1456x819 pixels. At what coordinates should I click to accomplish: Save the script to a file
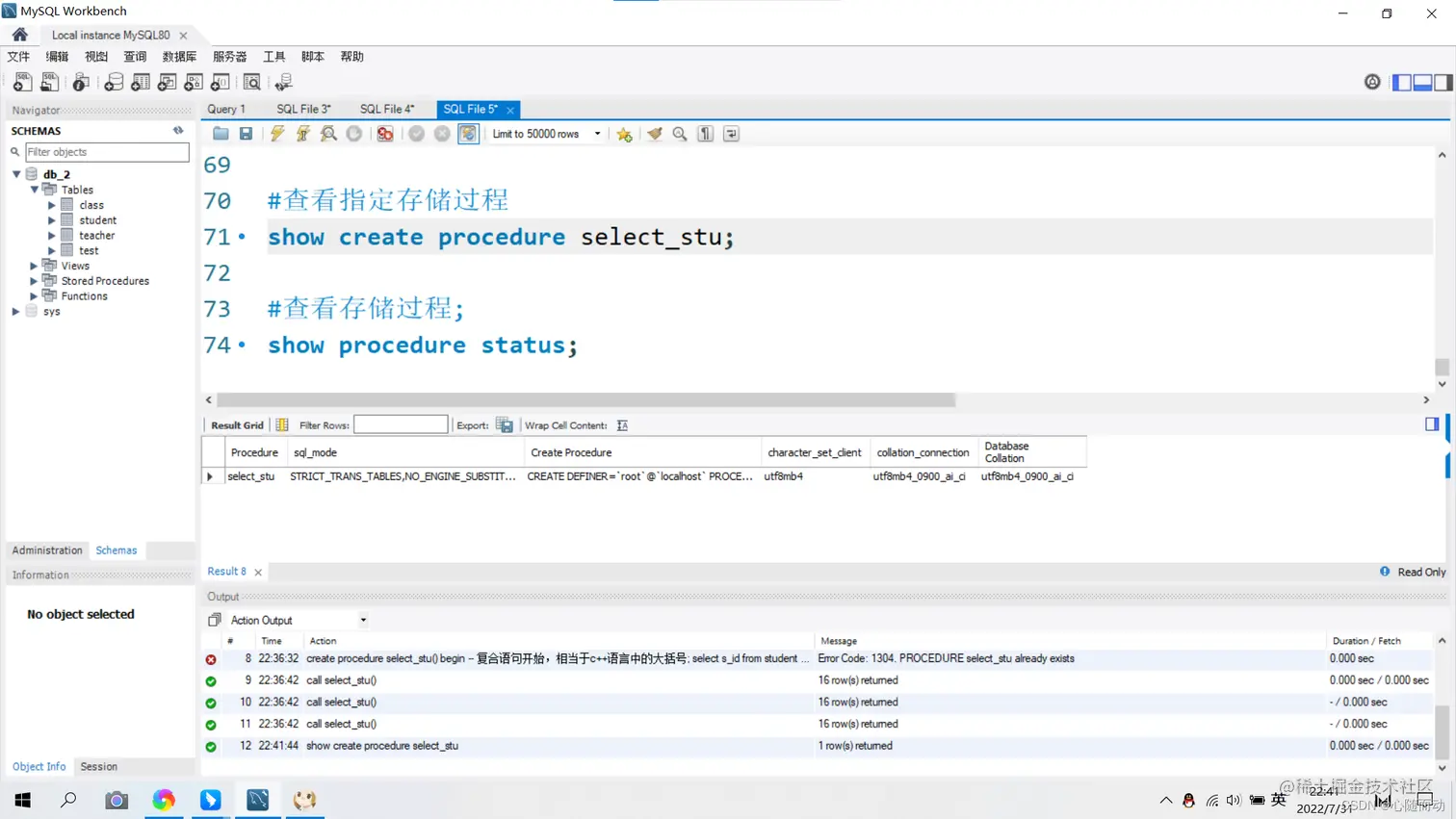tap(247, 134)
